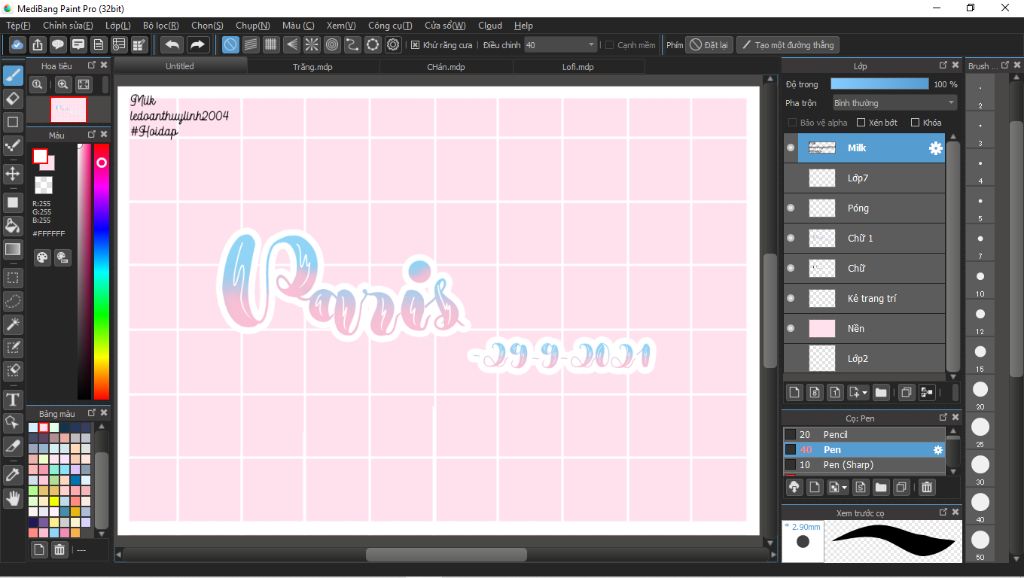
Task: Select the Lớp2 layer
Action: (x=864, y=359)
